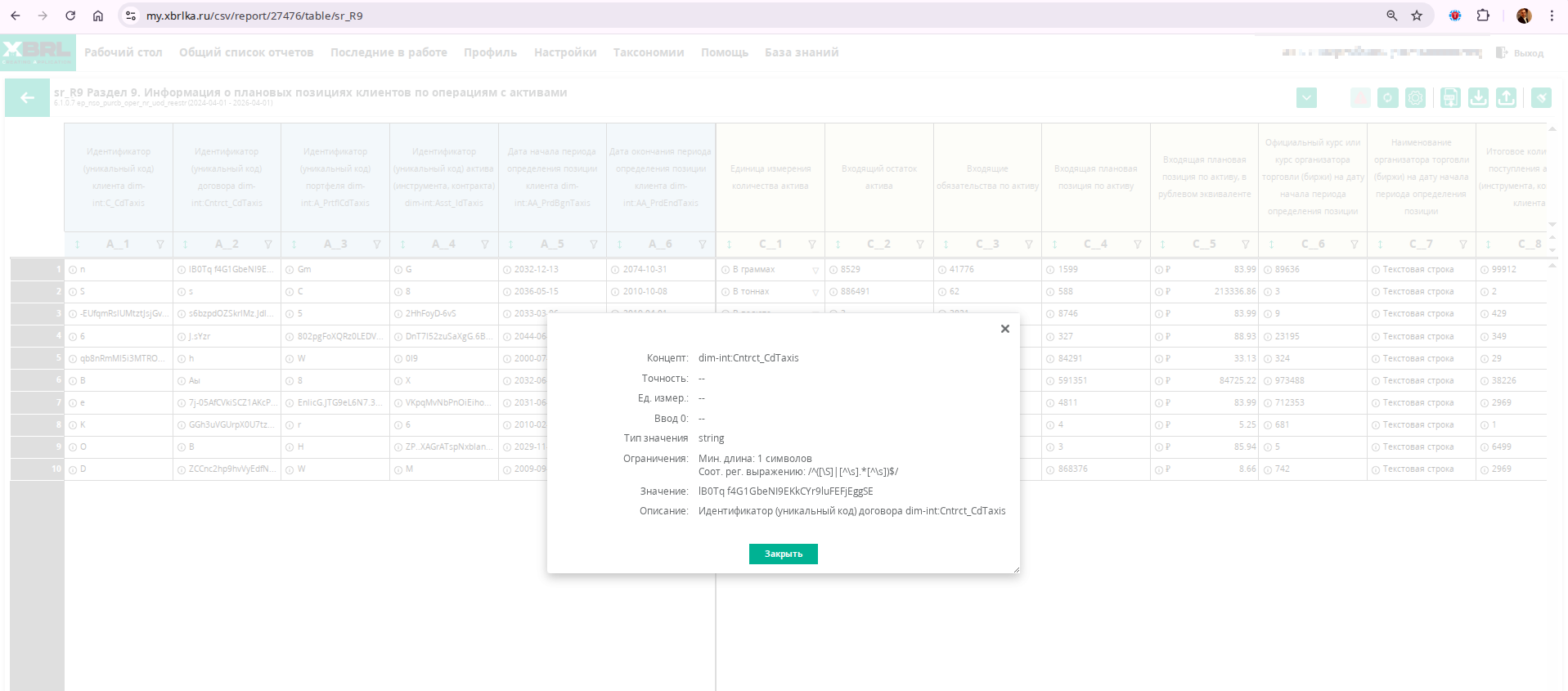The image size is (1568, 691).
Task: Open the filter for column A_1
Action: 160,245
